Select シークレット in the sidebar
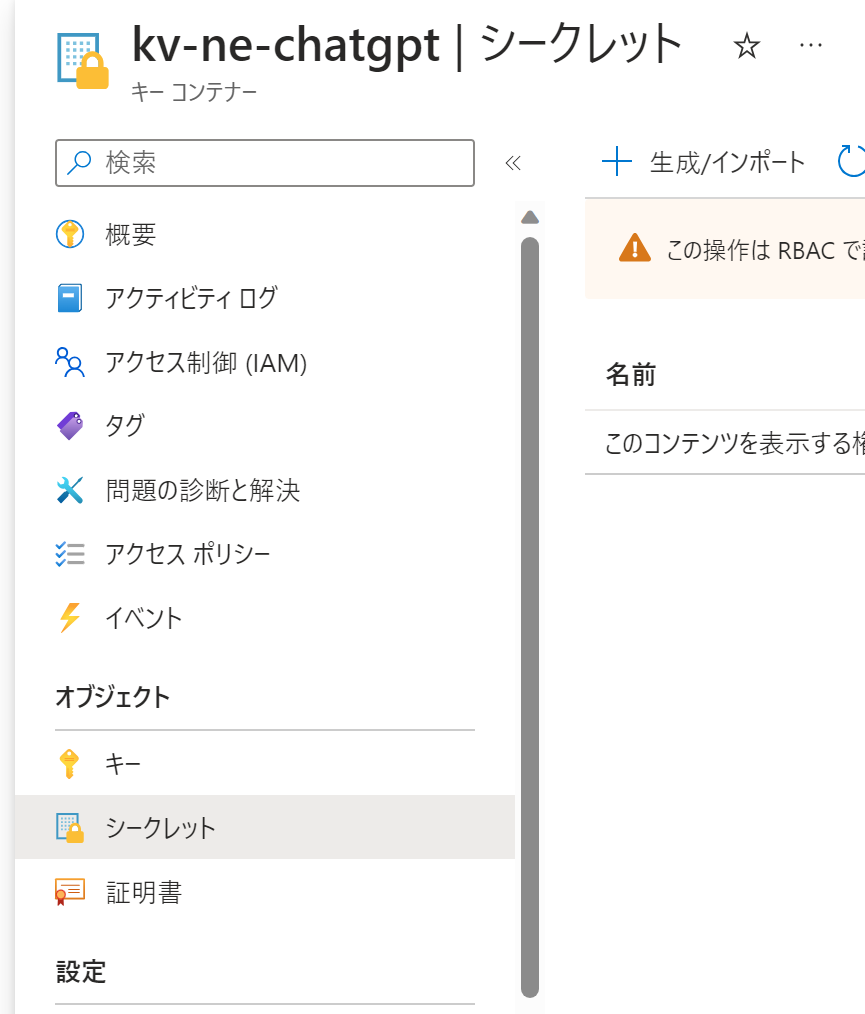This screenshot has height=1014, width=865. click(160, 827)
